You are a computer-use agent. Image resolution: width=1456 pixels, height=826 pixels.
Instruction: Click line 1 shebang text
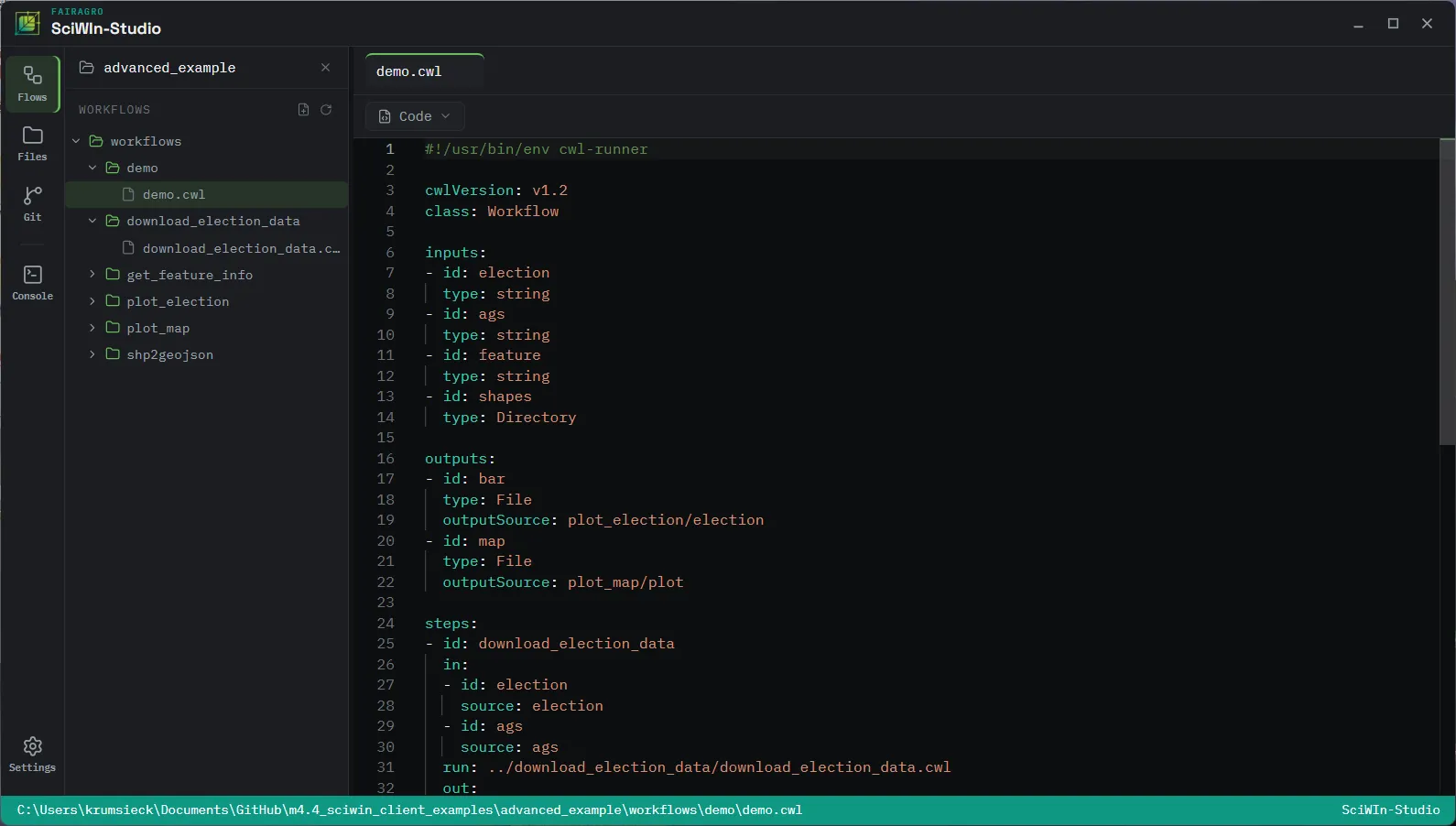coord(536,149)
